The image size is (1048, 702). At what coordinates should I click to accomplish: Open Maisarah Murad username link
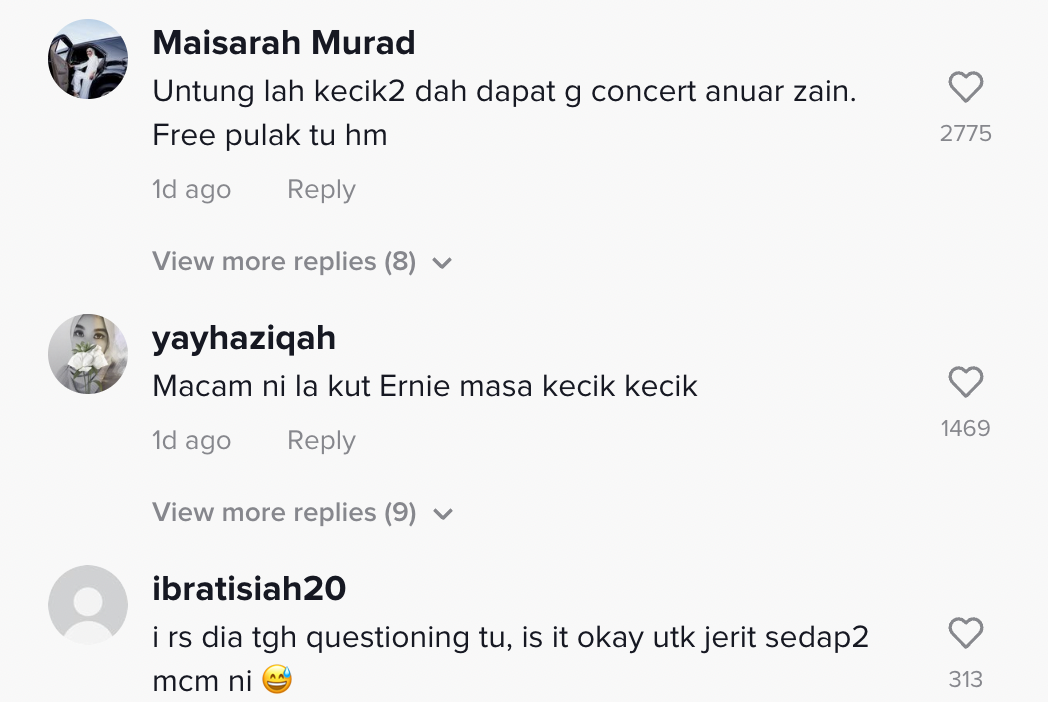pyautogui.click(x=283, y=43)
